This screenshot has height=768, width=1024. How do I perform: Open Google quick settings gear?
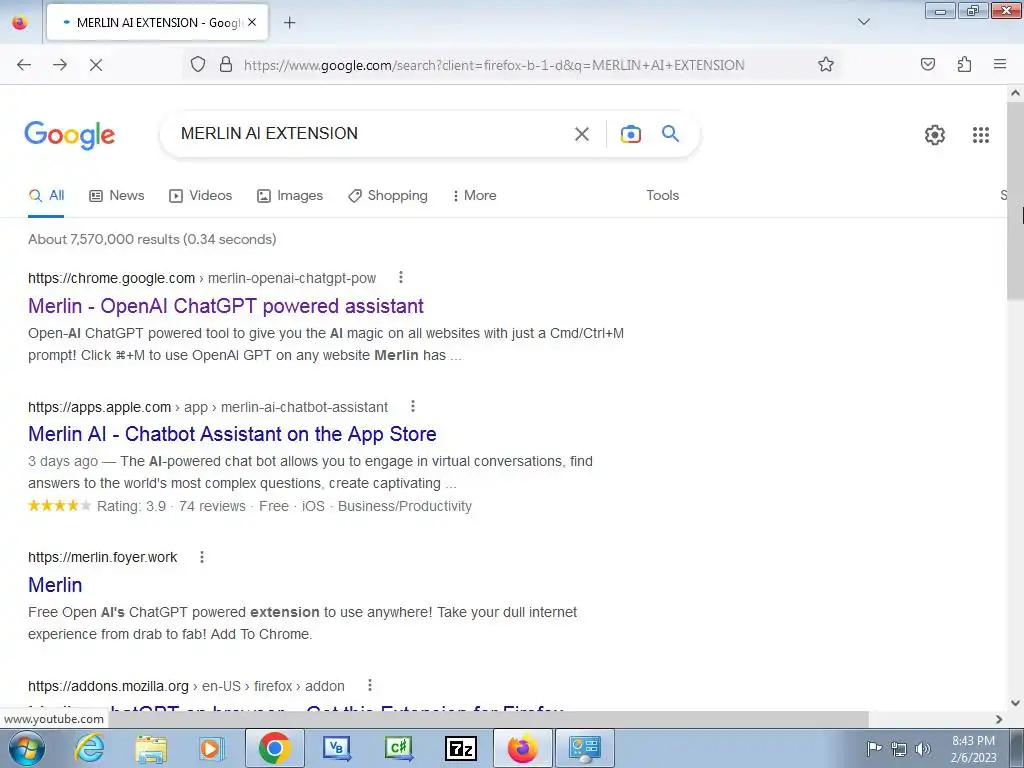pos(935,135)
